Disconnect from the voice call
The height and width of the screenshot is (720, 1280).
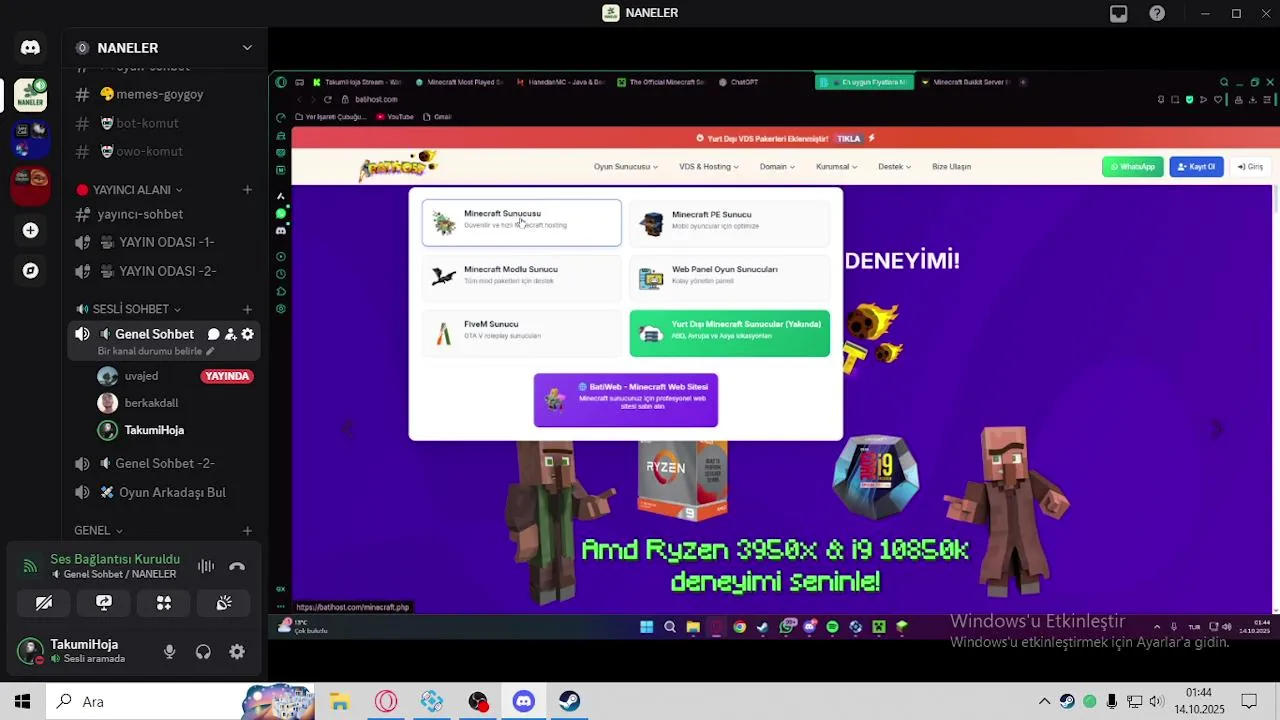pos(237,566)
